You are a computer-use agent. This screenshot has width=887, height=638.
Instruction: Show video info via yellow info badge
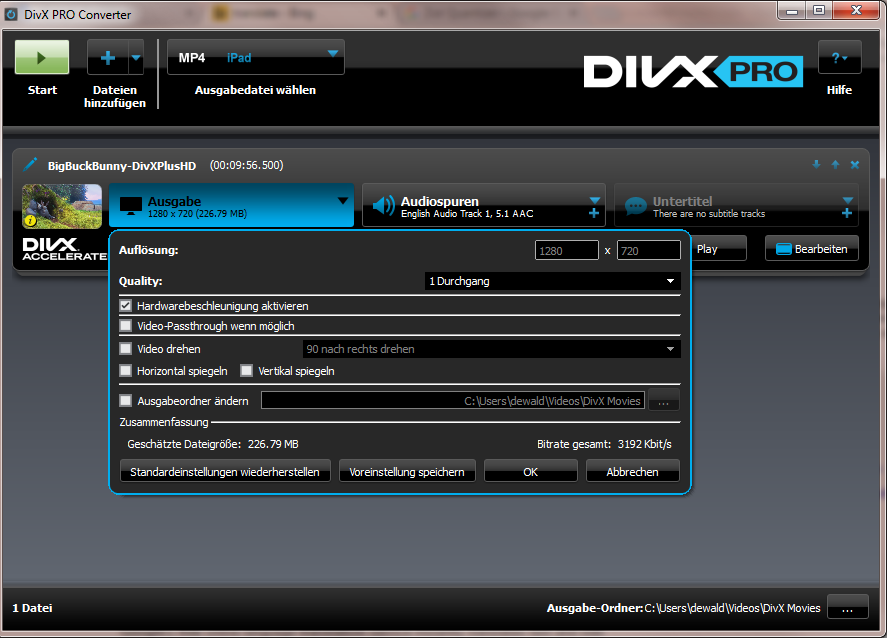point(31,221)
